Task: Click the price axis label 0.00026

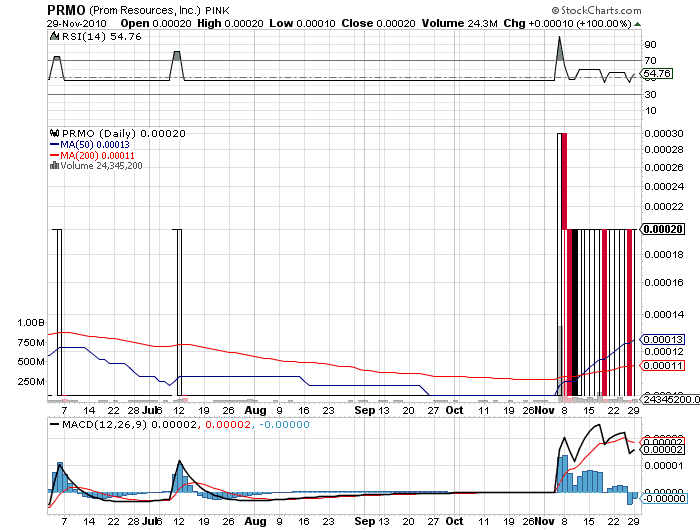Action: [x=664, y=167]
